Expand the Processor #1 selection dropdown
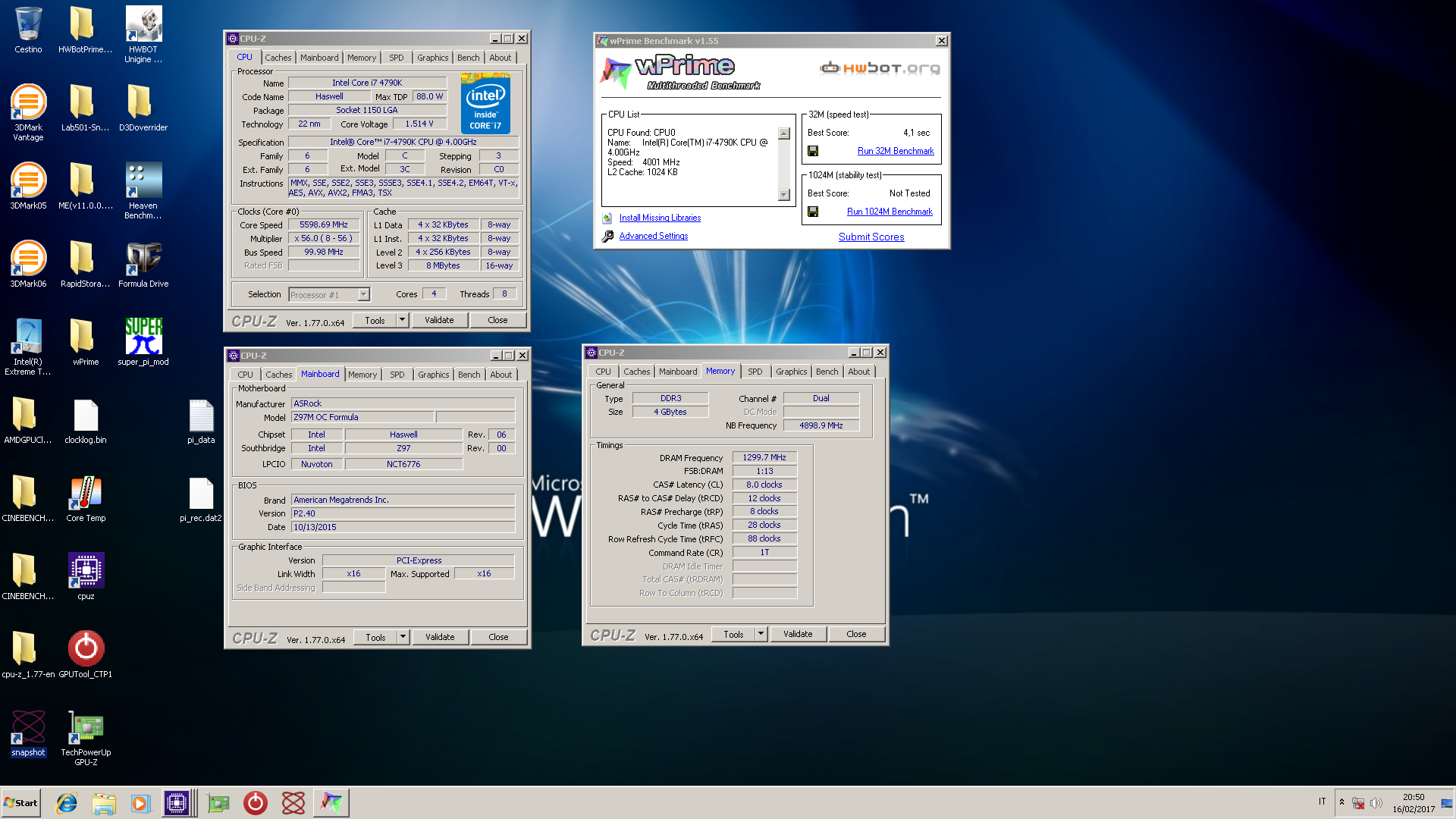 pos(363,294)
